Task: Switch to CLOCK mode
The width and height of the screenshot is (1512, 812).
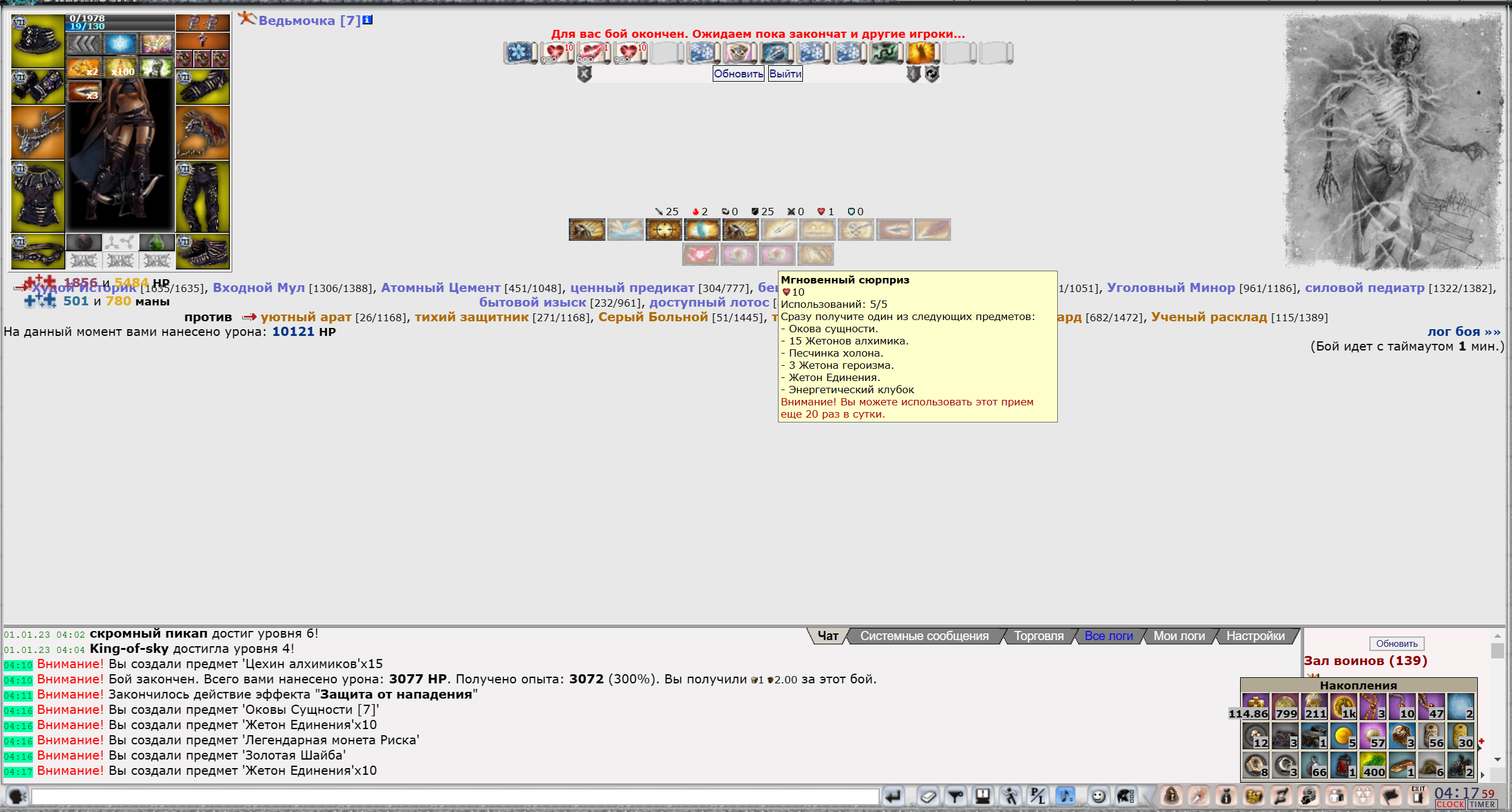Action: pyautogui.click(x=1450, y=805)
